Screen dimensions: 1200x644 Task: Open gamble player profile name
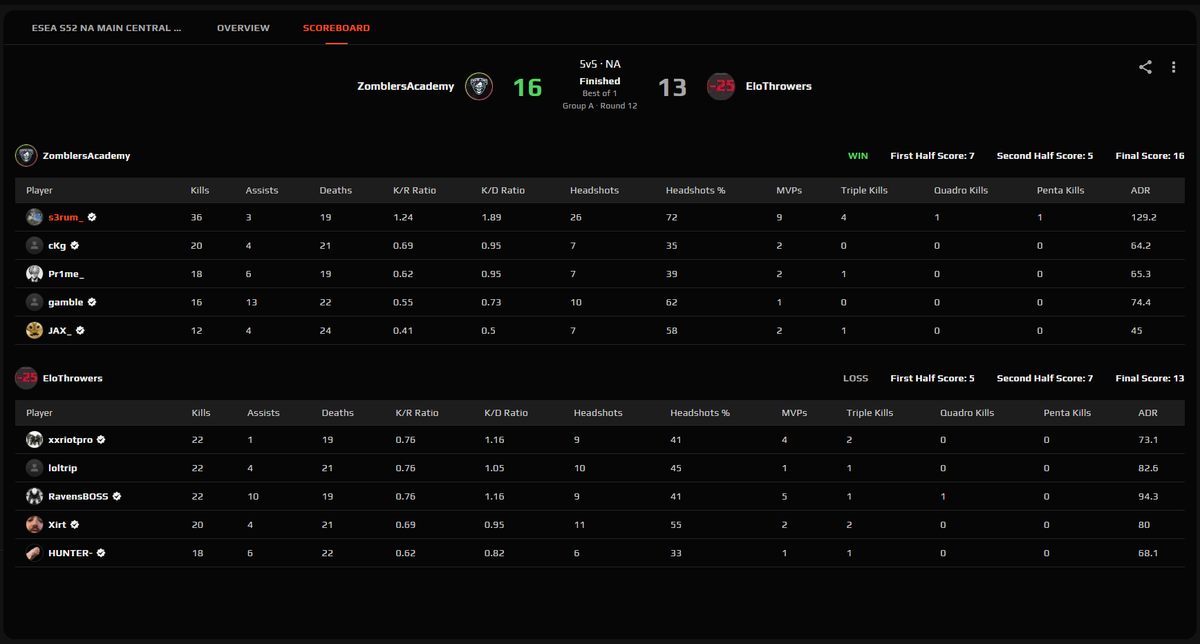(x=66, y=302)
